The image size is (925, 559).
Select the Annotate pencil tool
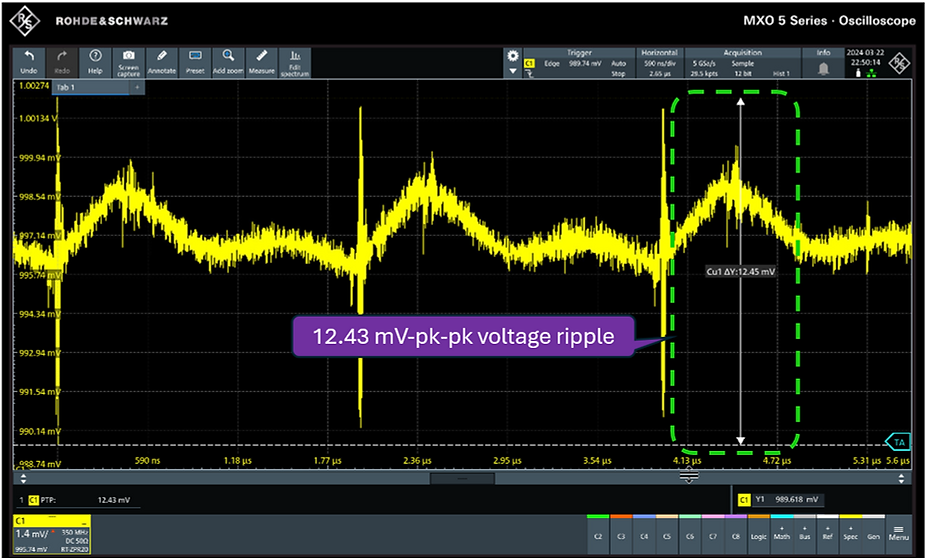(161, 63)
